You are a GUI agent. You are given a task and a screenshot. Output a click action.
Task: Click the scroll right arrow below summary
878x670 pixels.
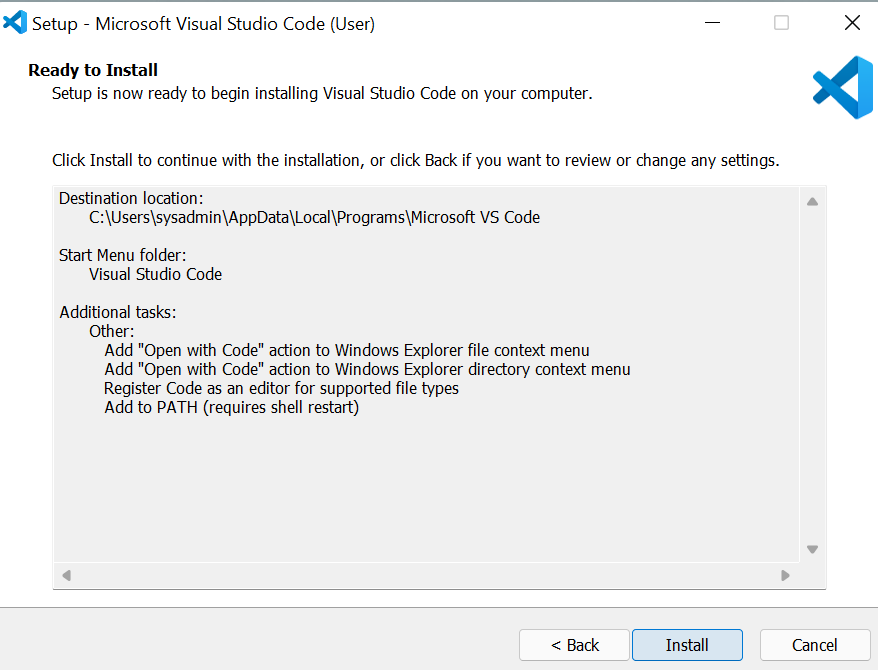point(785,575)
